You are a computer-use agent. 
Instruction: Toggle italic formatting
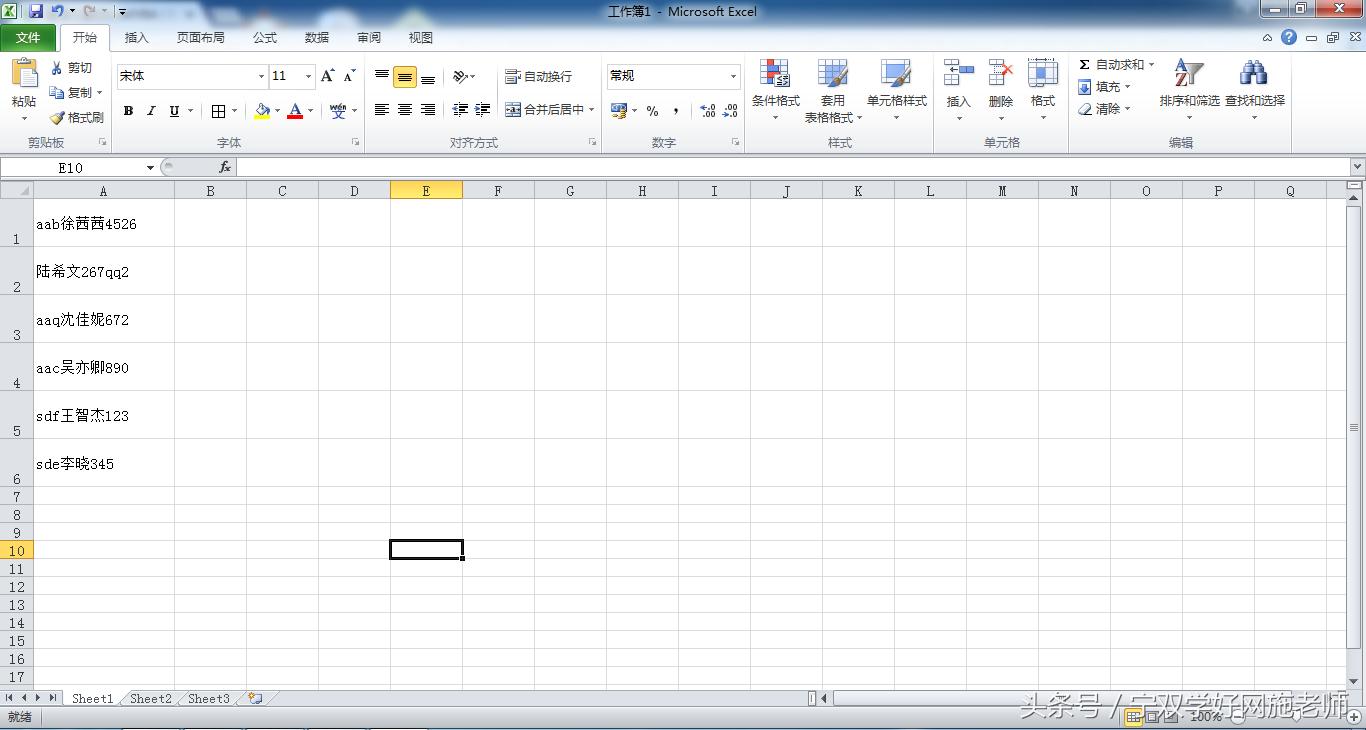[151, 111]
